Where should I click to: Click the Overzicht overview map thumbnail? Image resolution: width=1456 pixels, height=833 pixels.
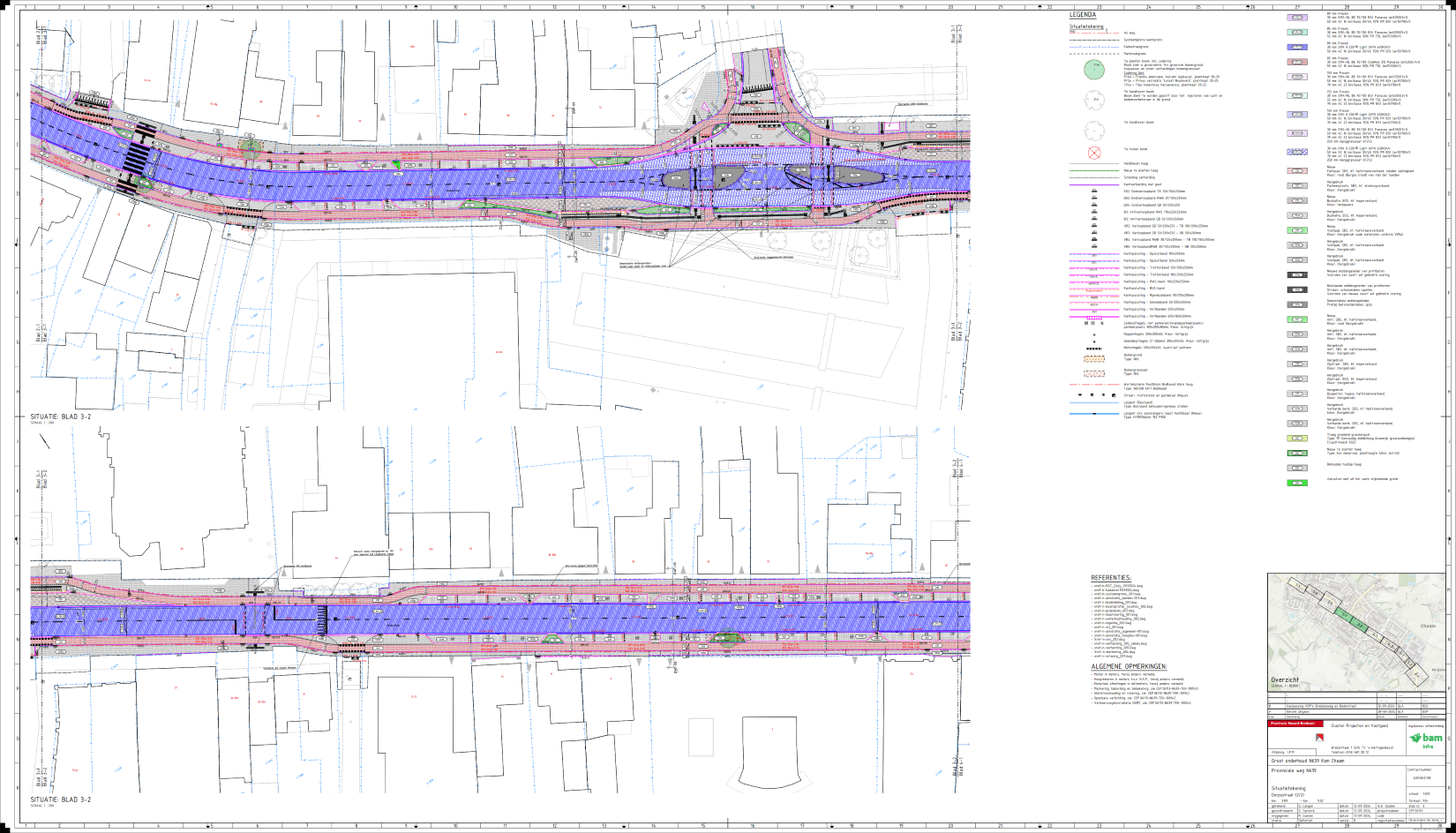[x=1357, y=631]
